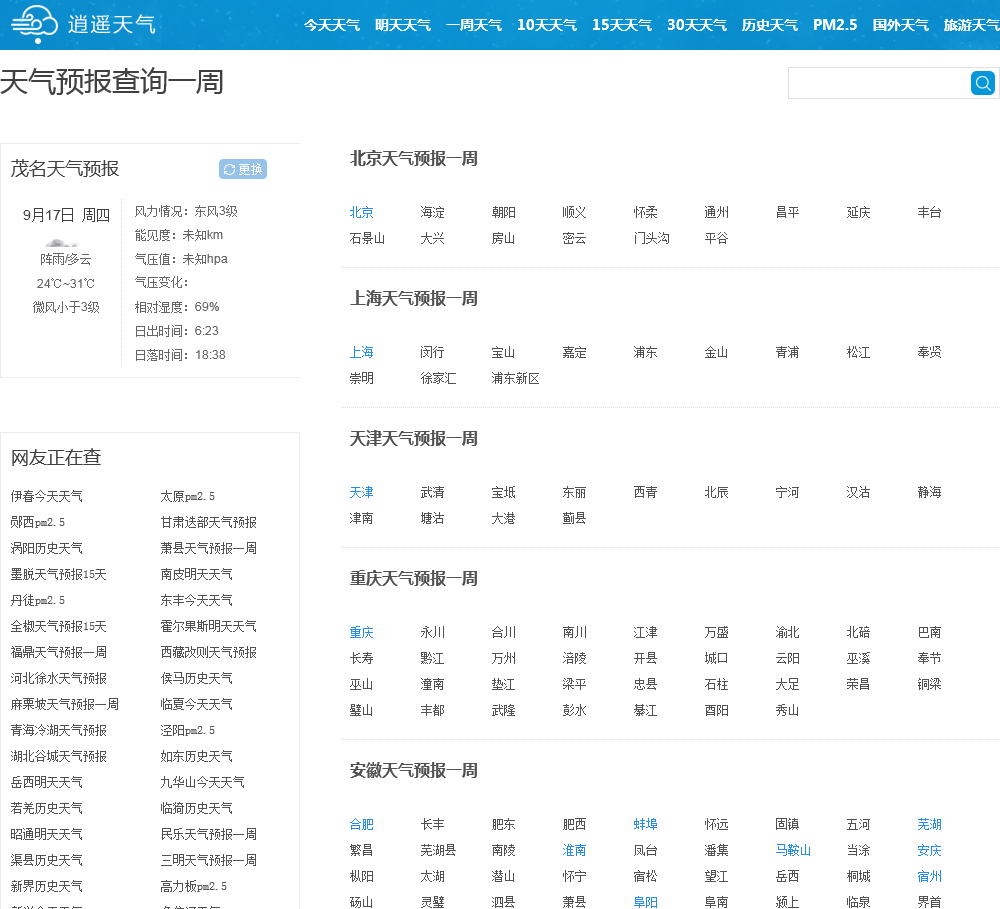Image resolution: width=1000 pixels, height=909 pixels.
Task: Open the PM2.5 nav item
Action: (835, 25)
